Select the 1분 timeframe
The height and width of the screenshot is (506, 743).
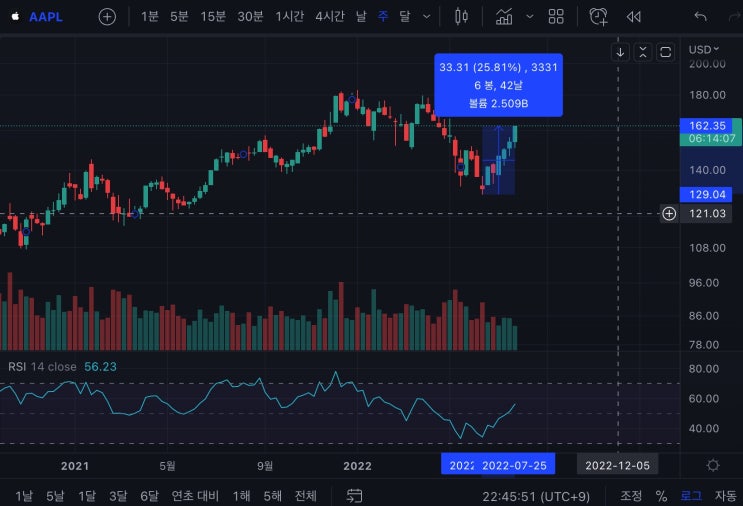point(150,17)
